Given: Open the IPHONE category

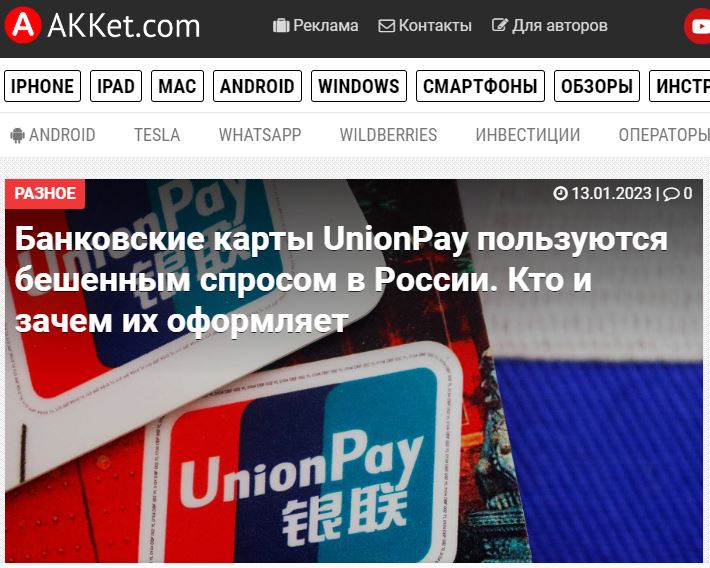Looking at the screenshot, I should (43, 86).
